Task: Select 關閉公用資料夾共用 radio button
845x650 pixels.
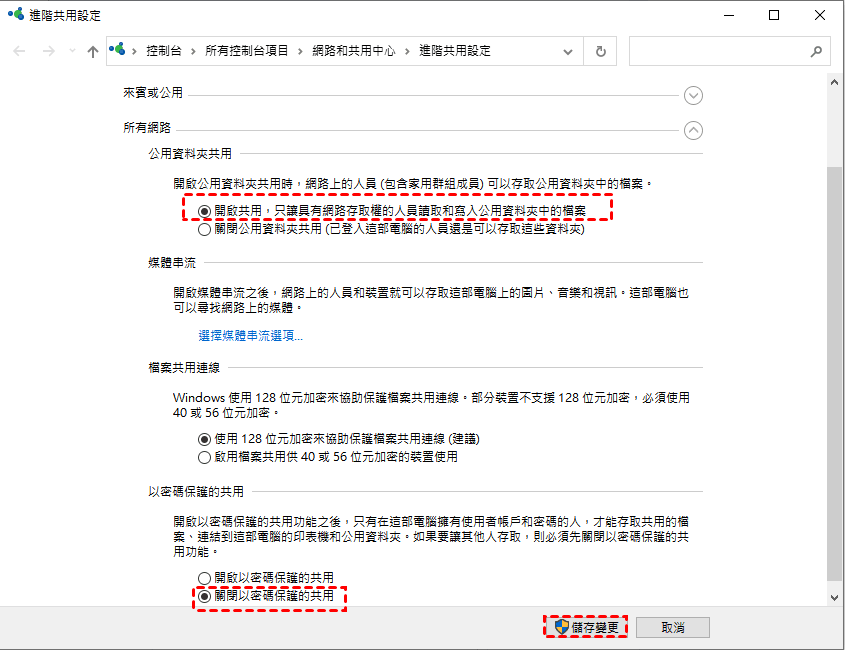Action: (x=205, y=228)
